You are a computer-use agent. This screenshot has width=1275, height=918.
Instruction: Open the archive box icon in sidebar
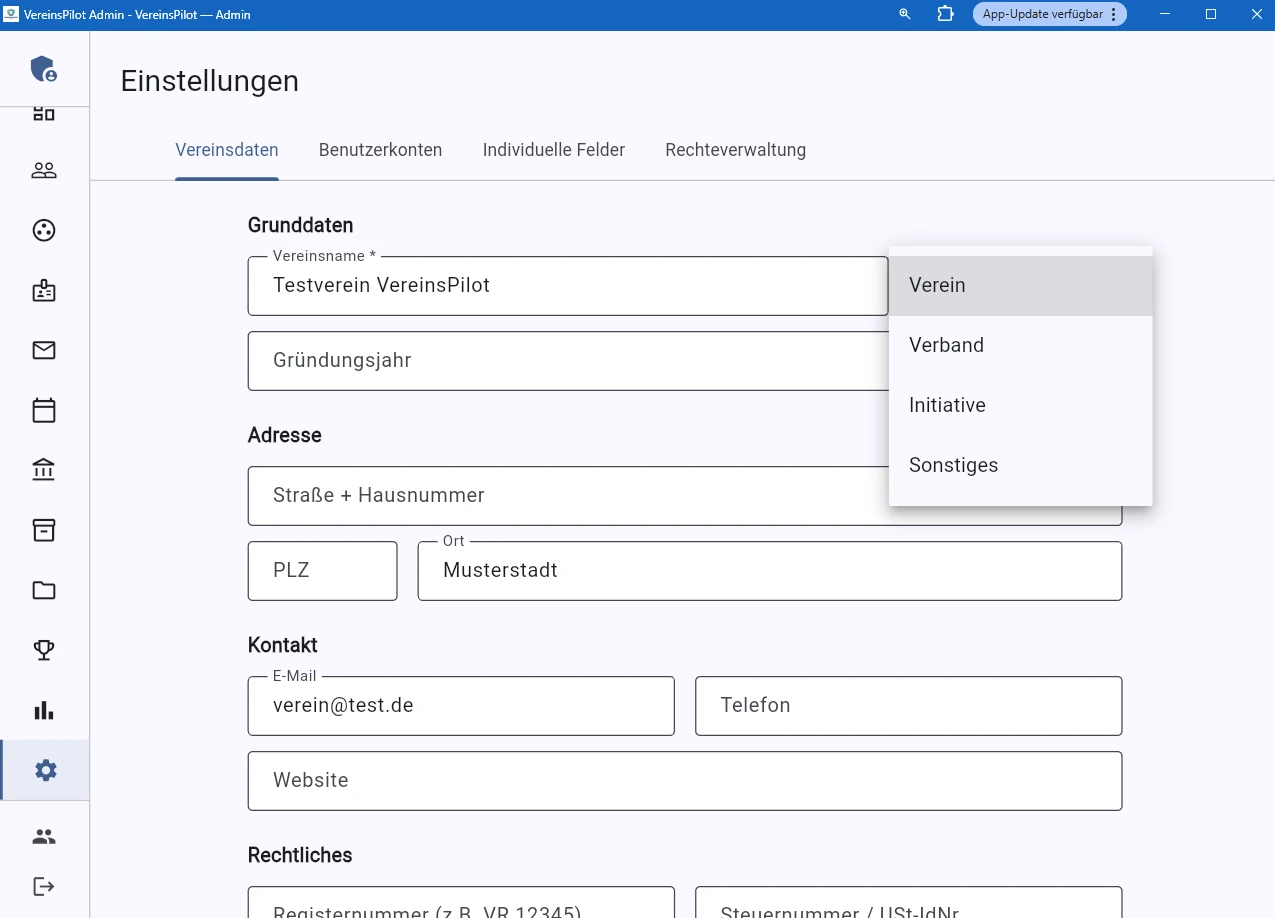coord(44,530)
